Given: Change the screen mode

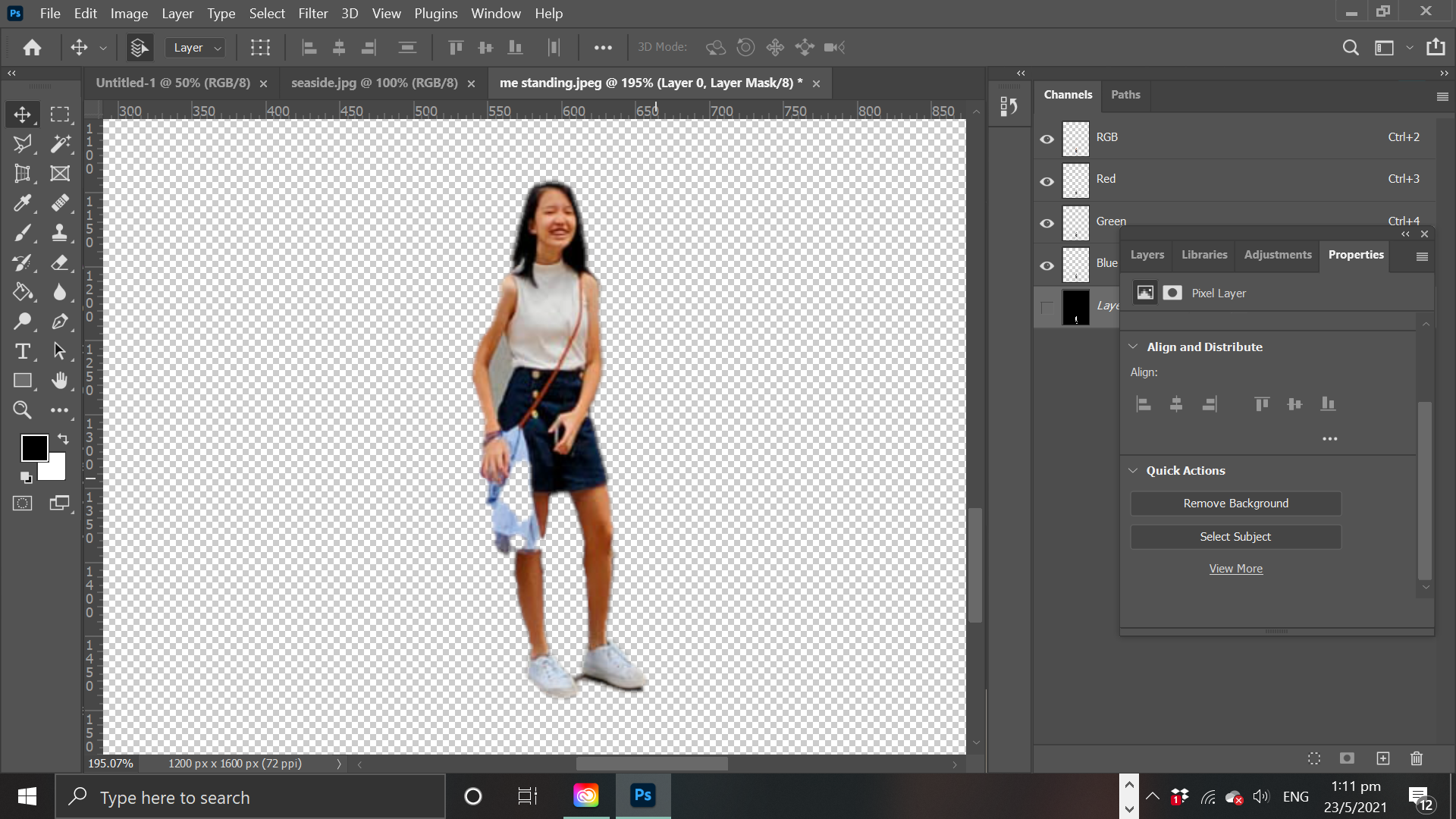Looking at the screenshot, I should pyautogui.click(x=60, y=504).
